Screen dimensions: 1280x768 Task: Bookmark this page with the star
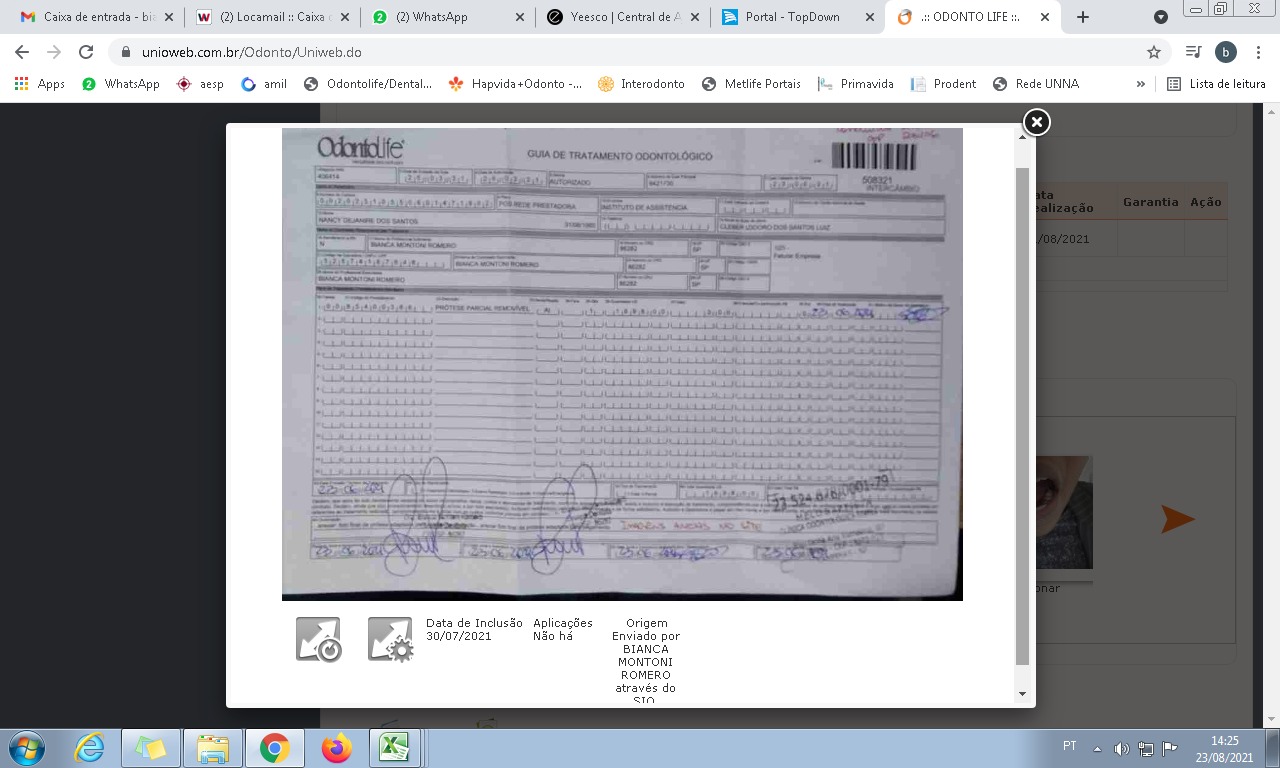[x=1154, y=52]
